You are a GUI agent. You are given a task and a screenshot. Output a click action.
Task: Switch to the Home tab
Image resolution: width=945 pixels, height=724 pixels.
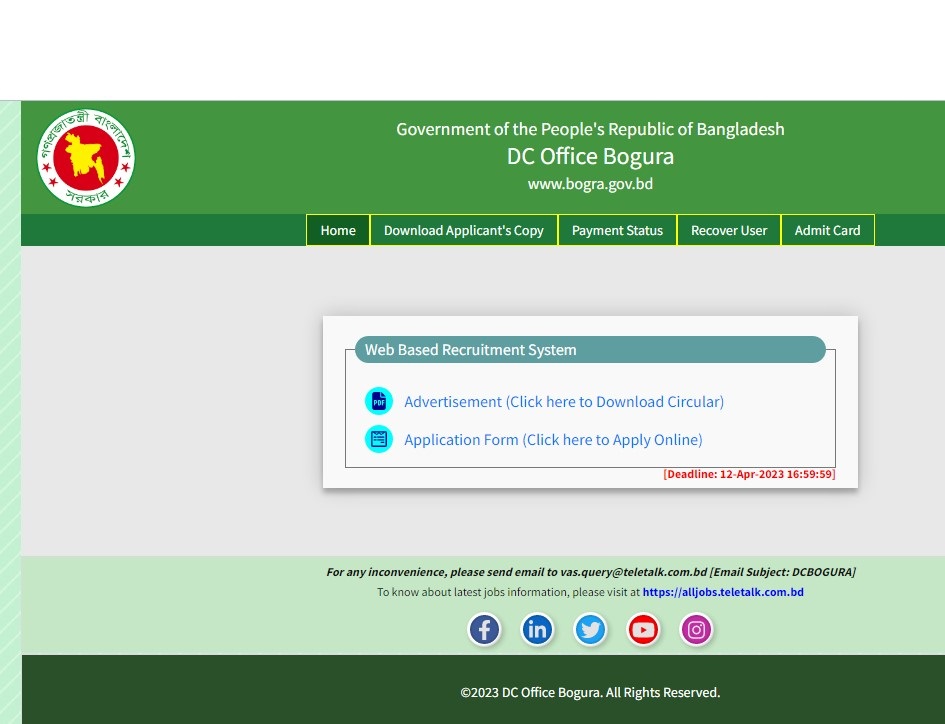click(338, 230)
